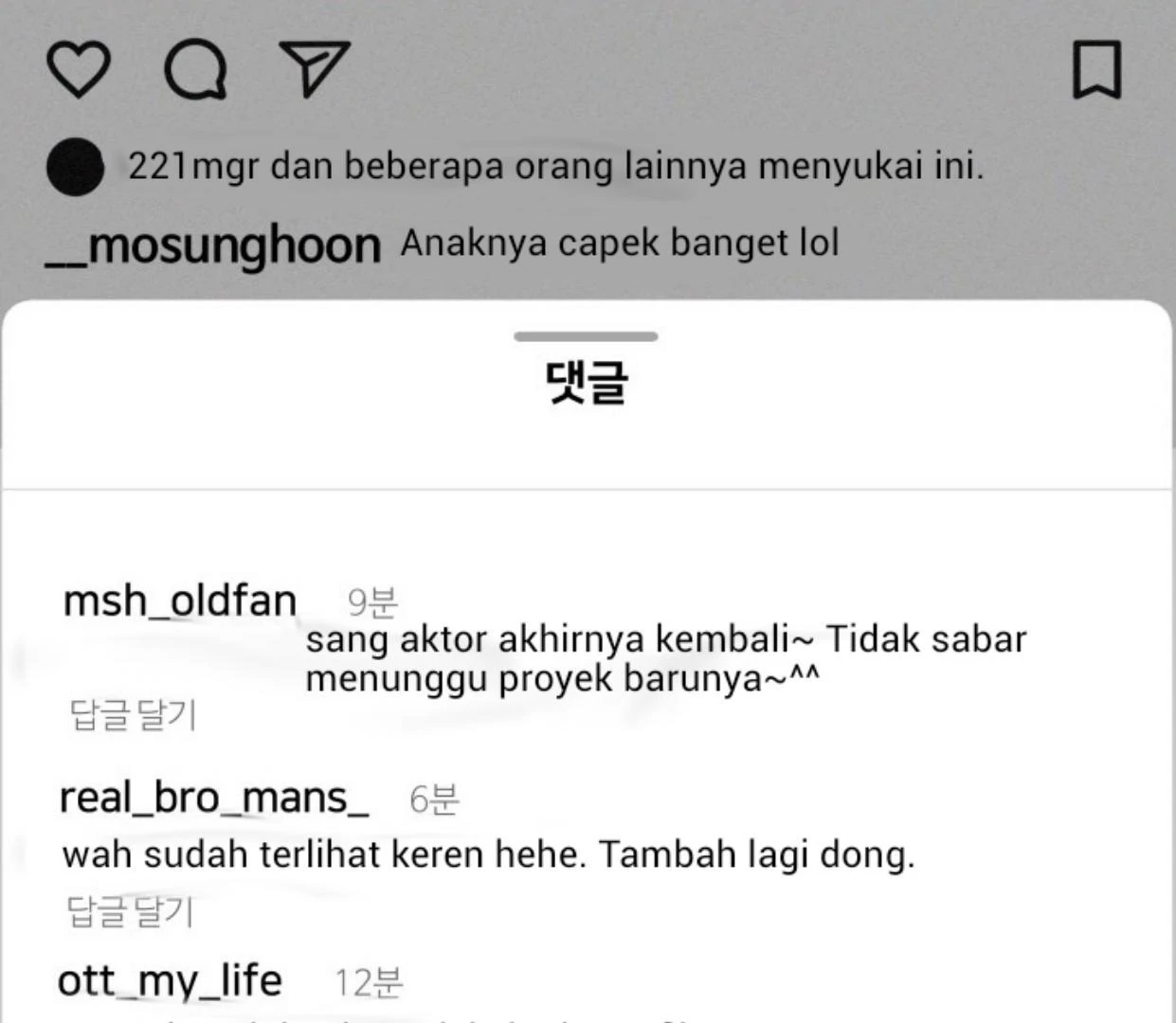Screen dimensions: 1176x1023
Task: Select the comment "sang aktor akhirnya kembali"
Action: point(548,639)
